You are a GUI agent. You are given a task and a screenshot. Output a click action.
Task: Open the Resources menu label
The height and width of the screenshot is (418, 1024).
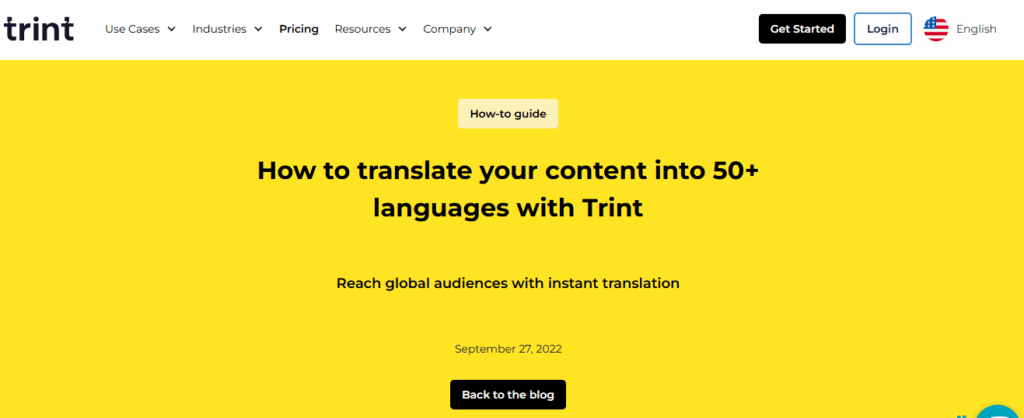[x=362, y=29]
